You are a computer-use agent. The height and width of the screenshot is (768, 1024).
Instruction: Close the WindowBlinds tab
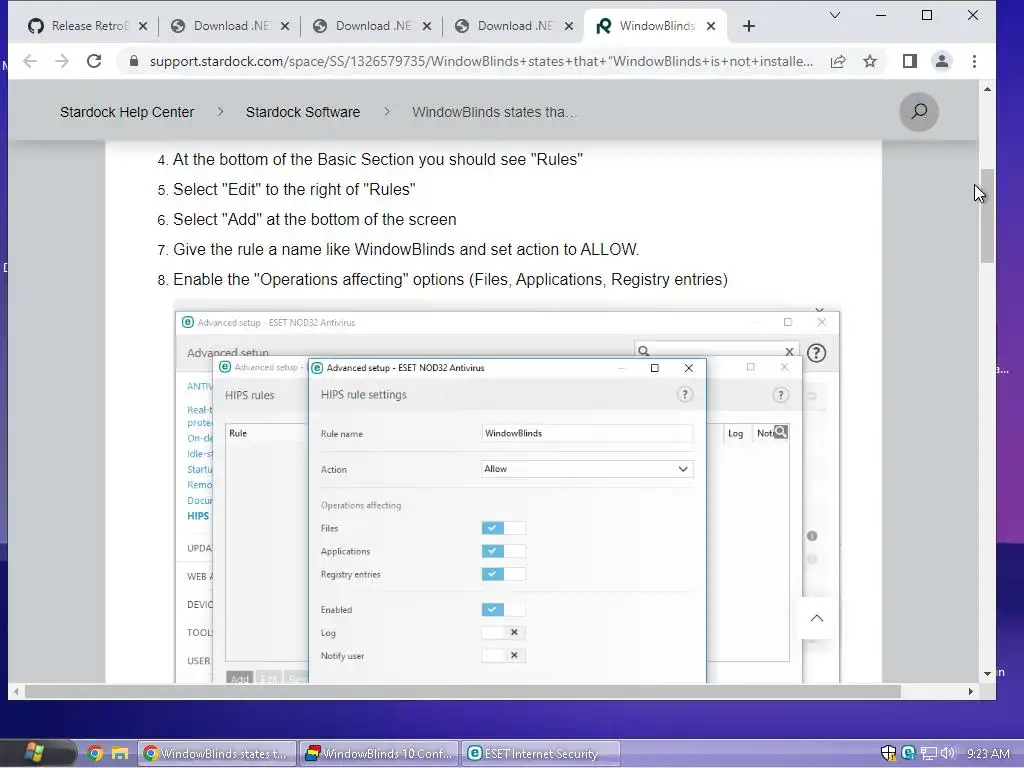711,26
